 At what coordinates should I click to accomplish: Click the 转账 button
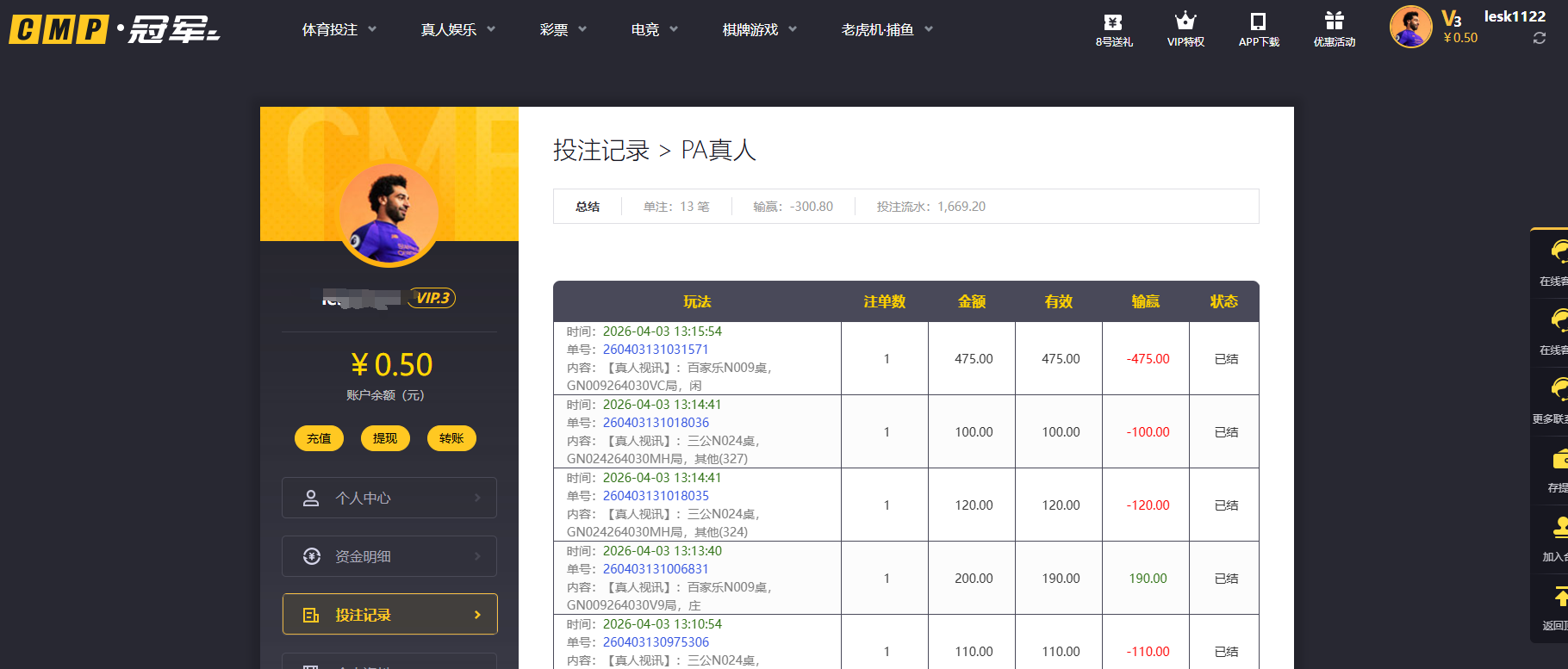coord(451,438)
